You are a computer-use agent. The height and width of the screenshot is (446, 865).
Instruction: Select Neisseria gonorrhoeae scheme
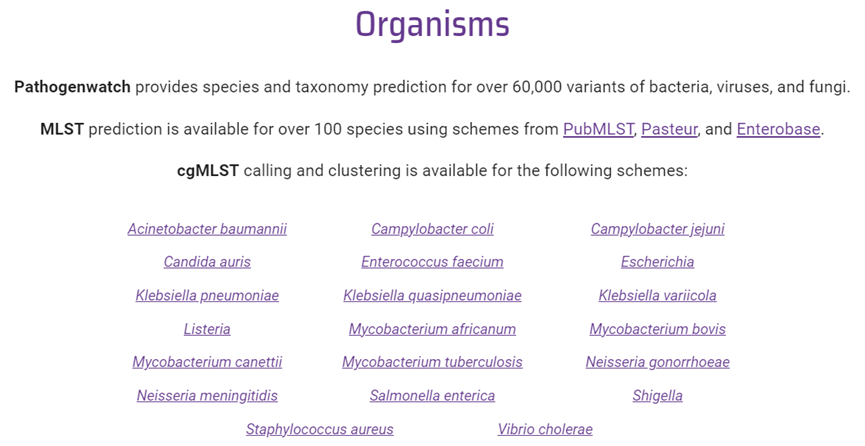[x=657, y=363]
